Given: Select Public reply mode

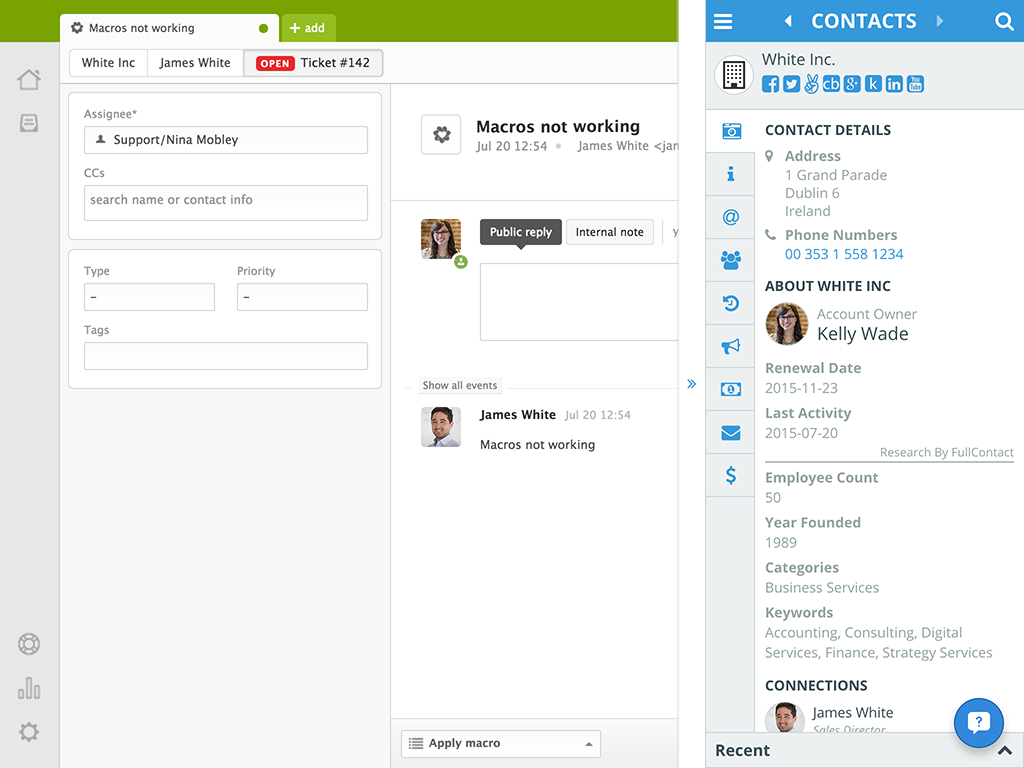Looking at the screenshot, I should pyautogui.click(x=520, y=232).
